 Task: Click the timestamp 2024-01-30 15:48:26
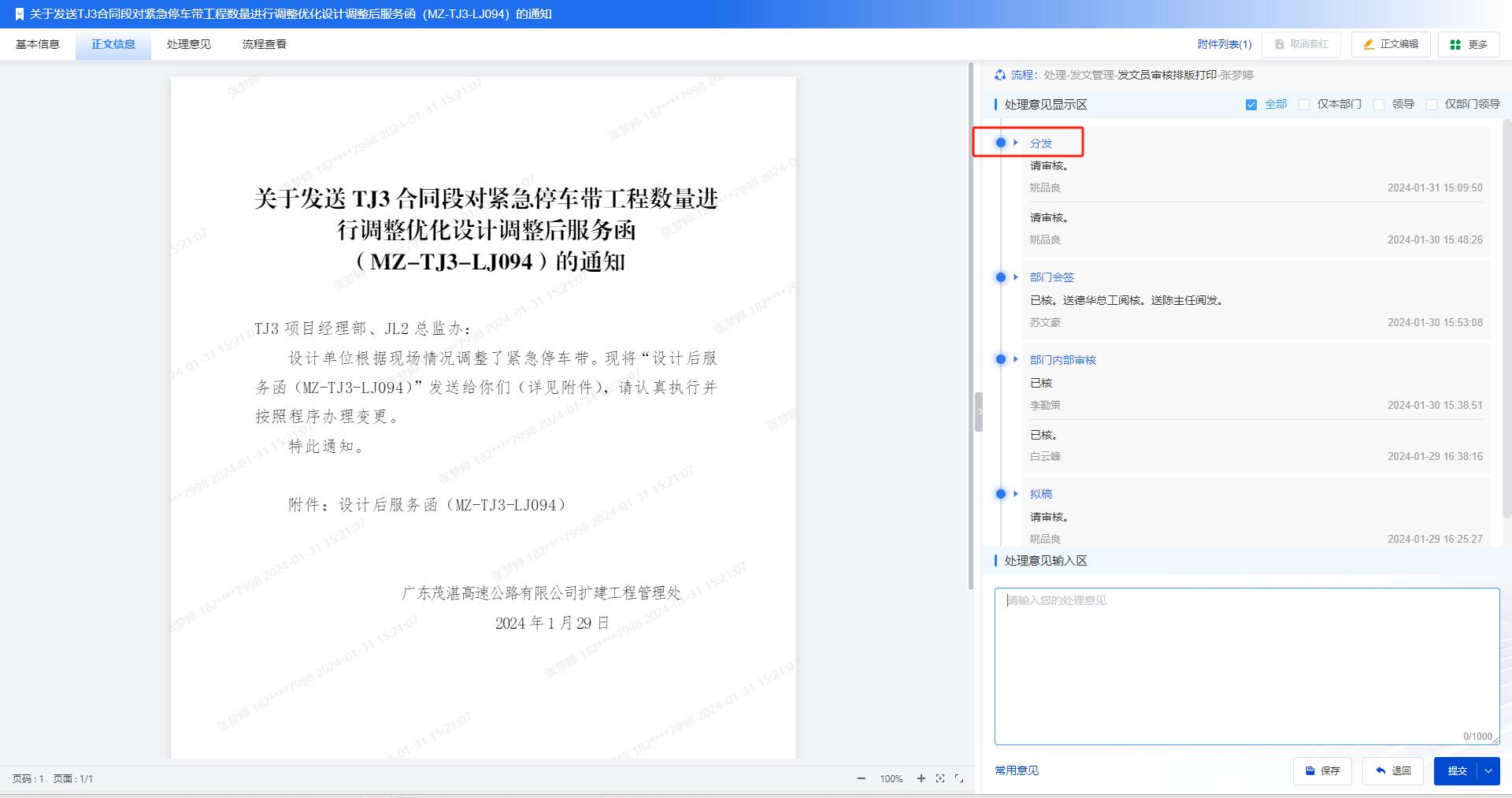point(1435,239)
